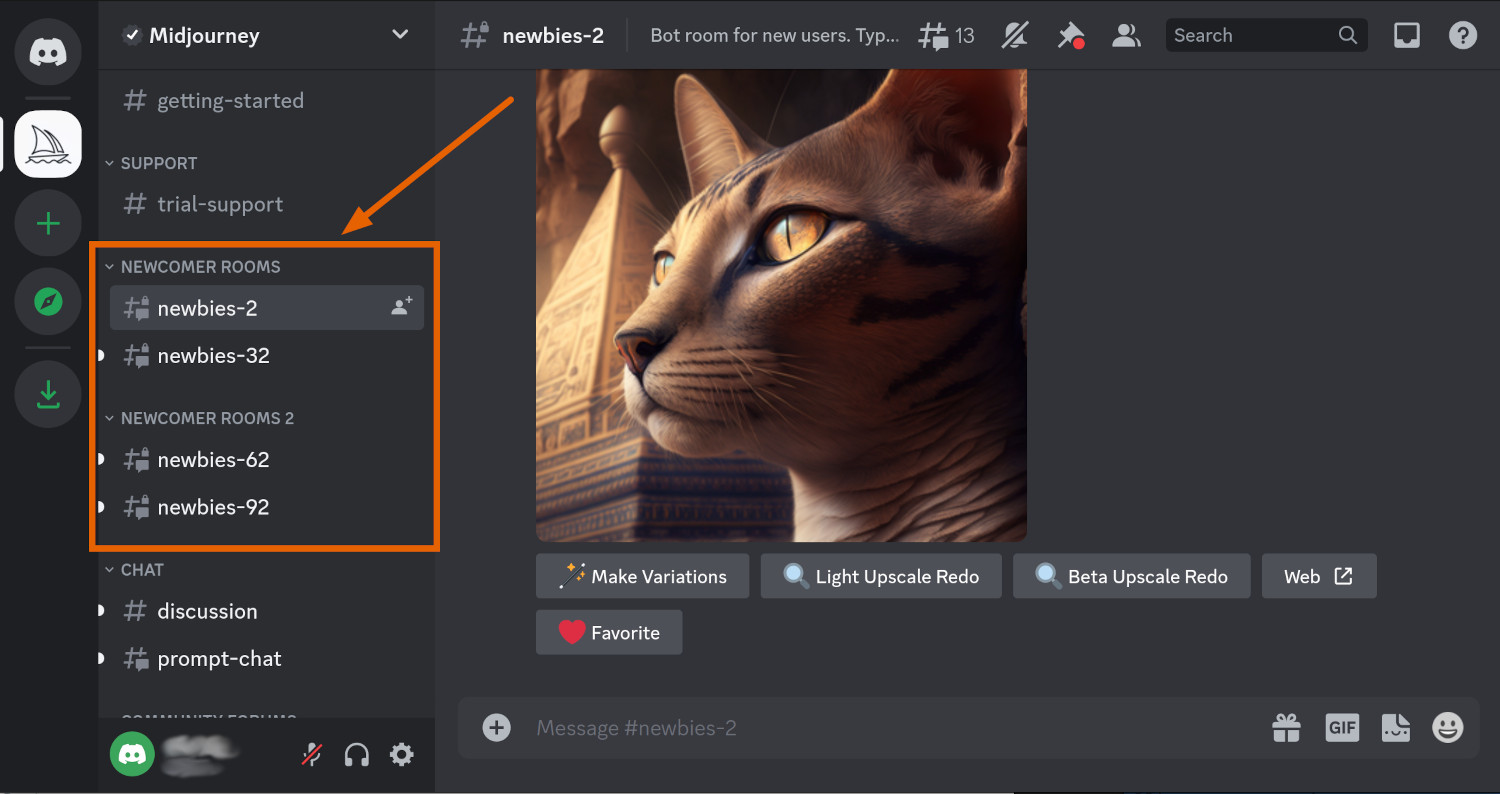Open the trial-support channel
The image size is (1500, 794).
220,204
